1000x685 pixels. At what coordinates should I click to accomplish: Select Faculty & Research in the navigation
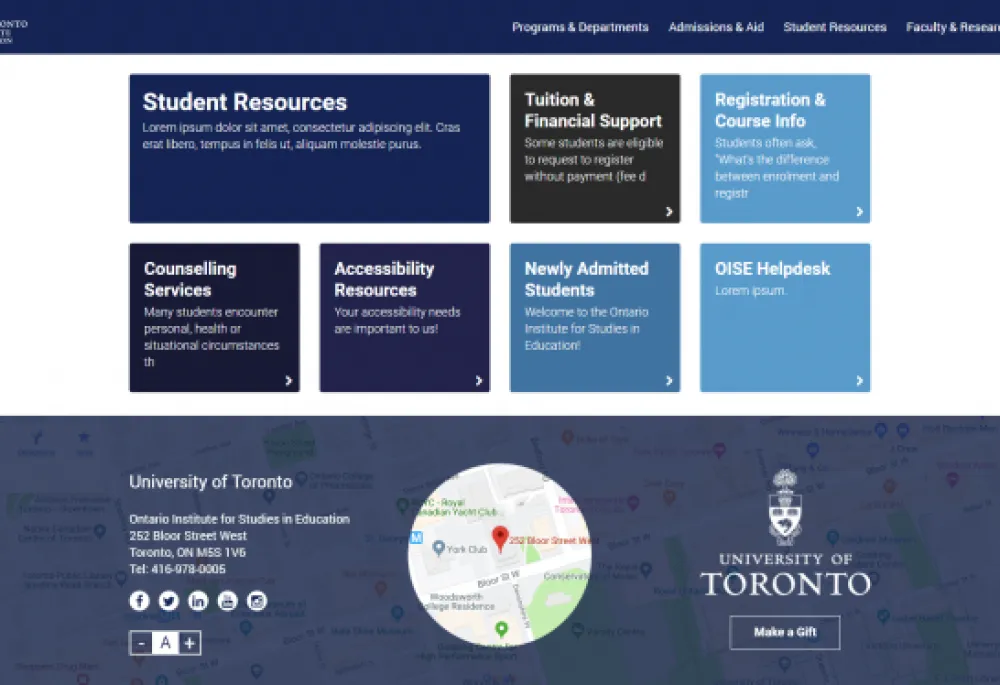tap(952, 27)
